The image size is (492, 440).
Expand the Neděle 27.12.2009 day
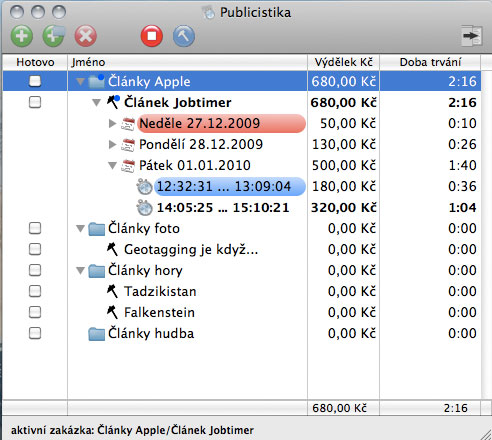coord(113,123)
